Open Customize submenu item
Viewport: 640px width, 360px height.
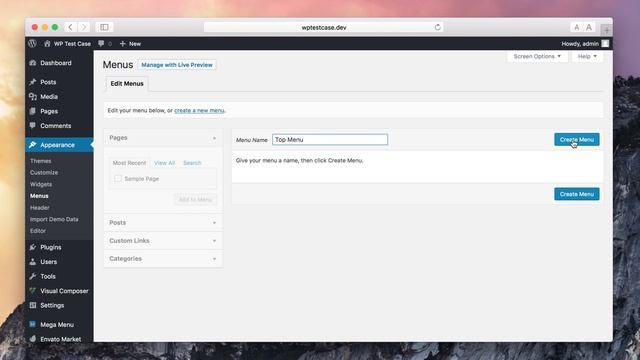point(44,173)
